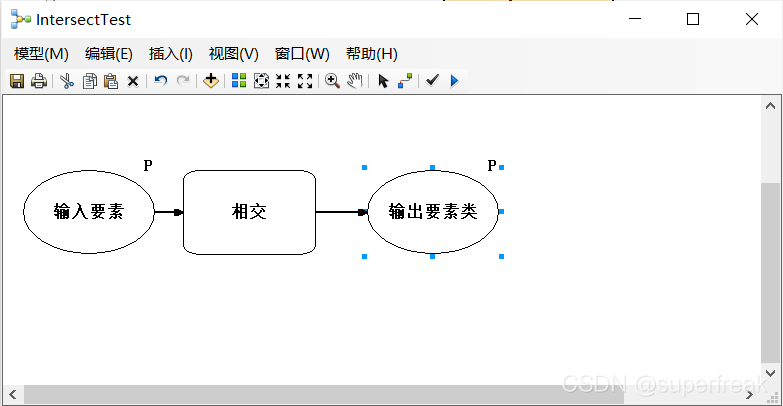This screenshot has height=406, width=783.
Task: Click the right arrow of the horizontal scrollbar
Action: (749, 395)
